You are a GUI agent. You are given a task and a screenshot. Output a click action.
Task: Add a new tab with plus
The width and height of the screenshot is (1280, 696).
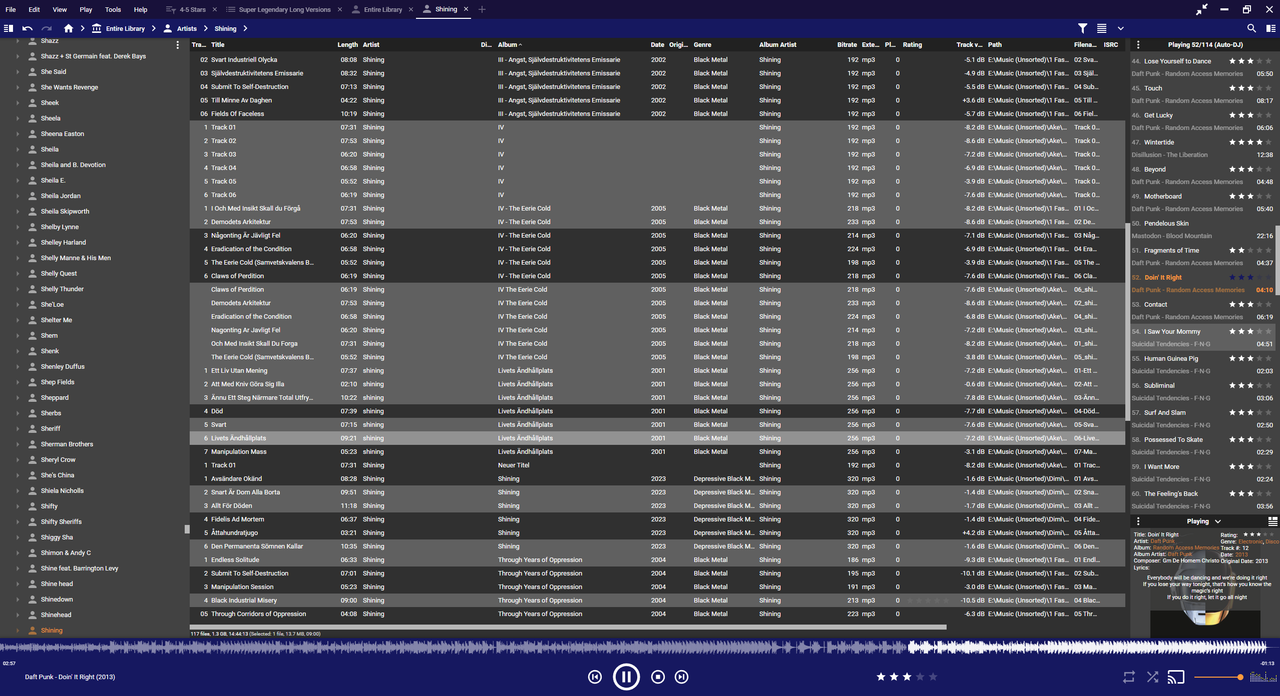coord(482,9)
